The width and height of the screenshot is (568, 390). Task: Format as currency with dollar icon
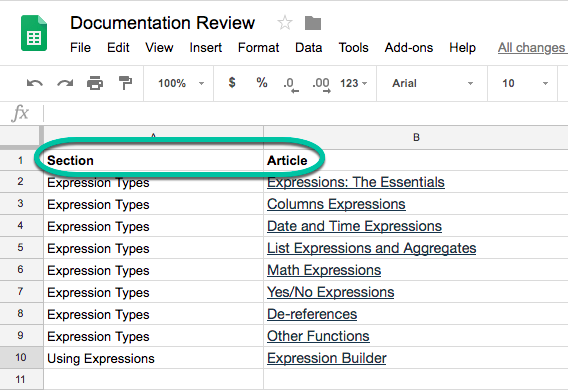coord(232,83)
